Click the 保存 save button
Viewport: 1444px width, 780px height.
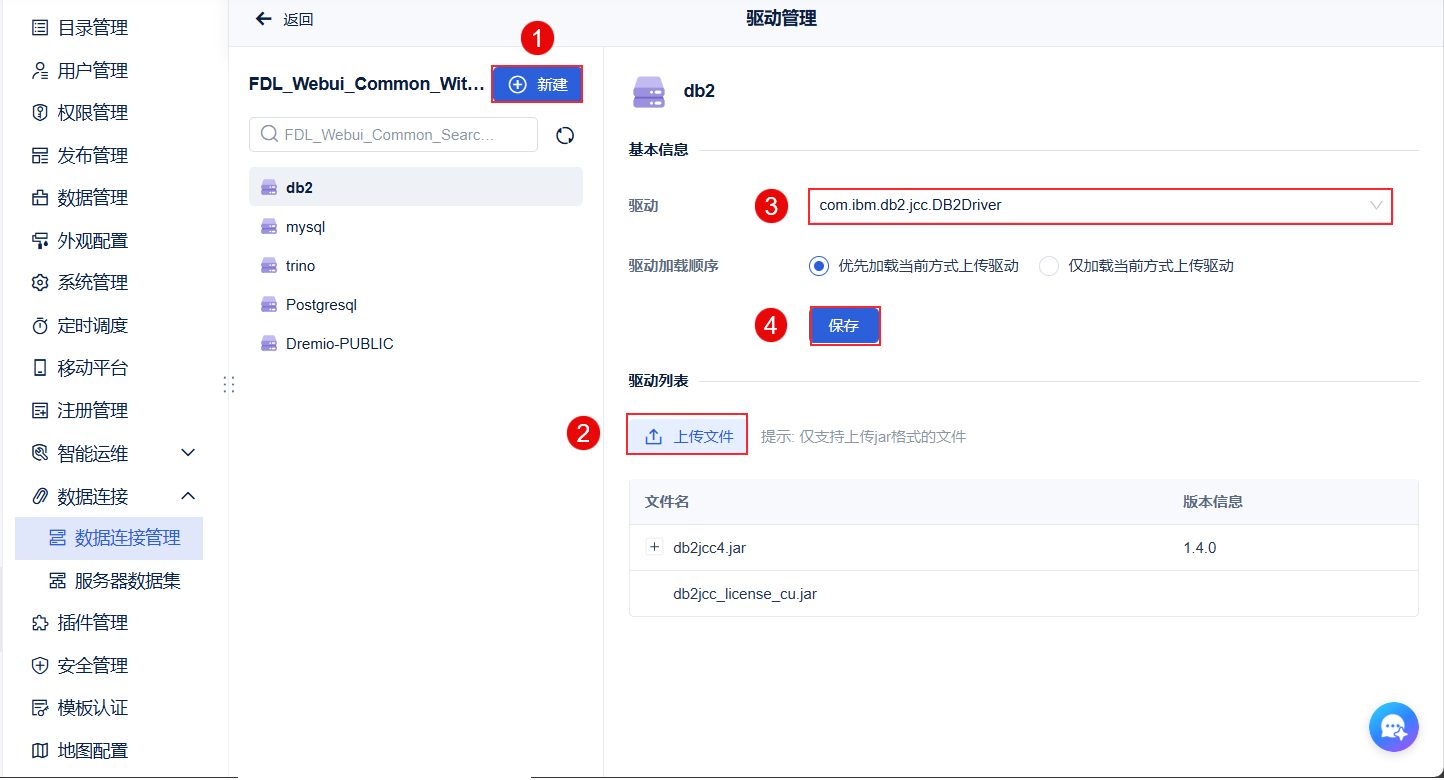click(844, 325)
